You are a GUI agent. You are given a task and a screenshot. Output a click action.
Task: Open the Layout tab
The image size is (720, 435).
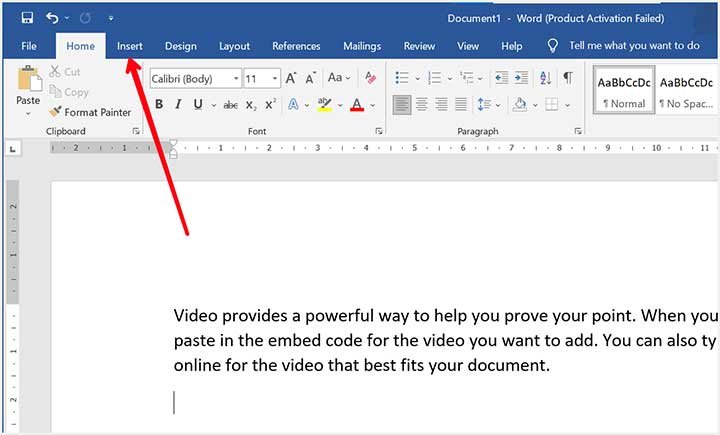pyautogui.click(x=234, y=46)
